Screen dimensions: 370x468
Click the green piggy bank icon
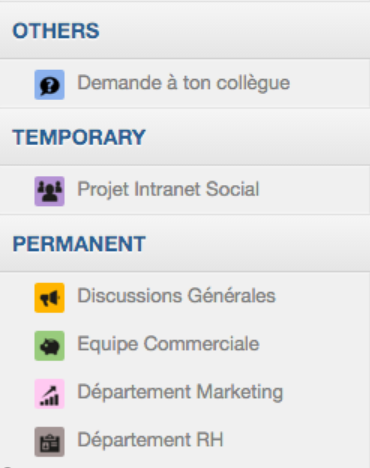49,346
